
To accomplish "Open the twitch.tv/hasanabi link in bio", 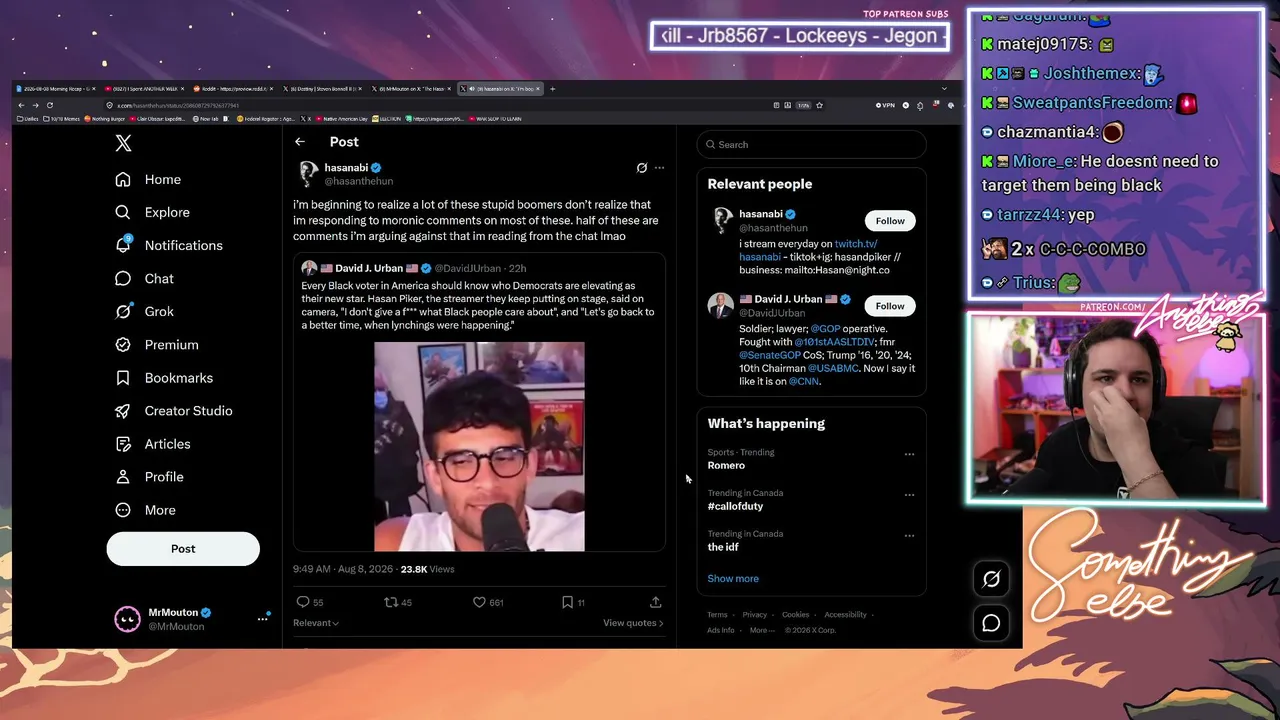I will [x=856, y=244].
